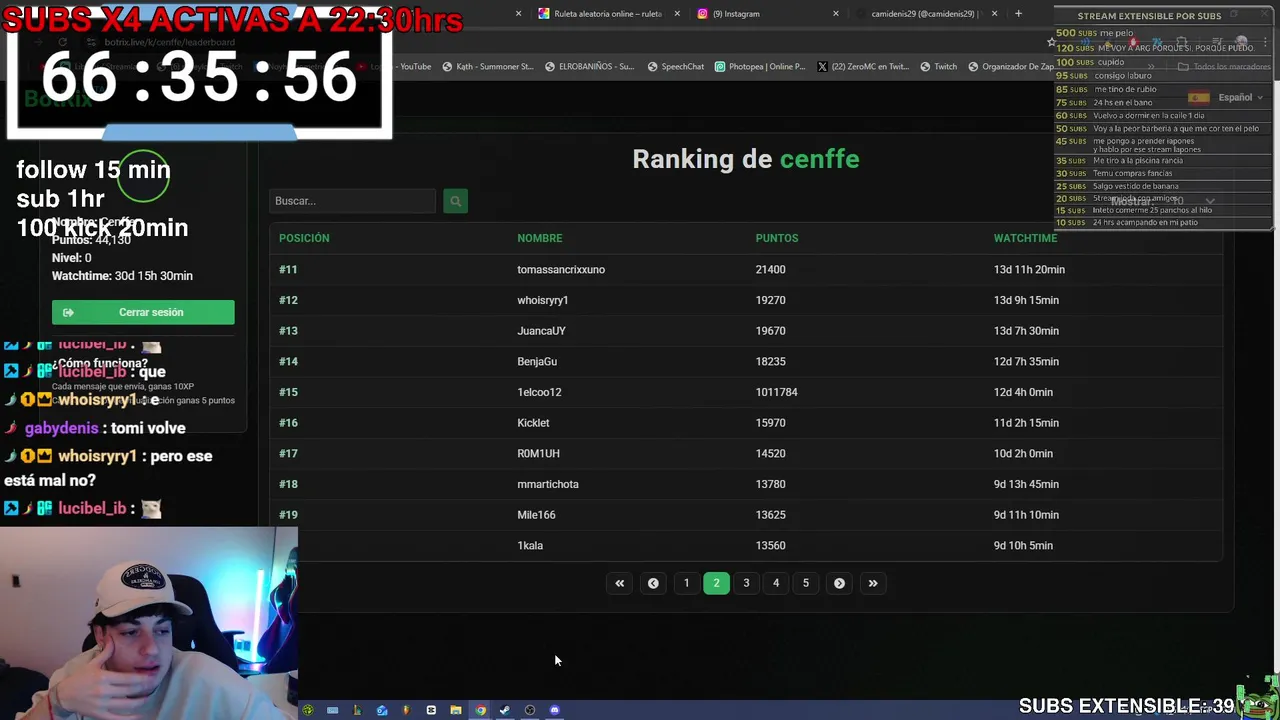Open Discord from the taskbar
The width and height of the screenshot is (1280, 720).
tap(555, 710)
